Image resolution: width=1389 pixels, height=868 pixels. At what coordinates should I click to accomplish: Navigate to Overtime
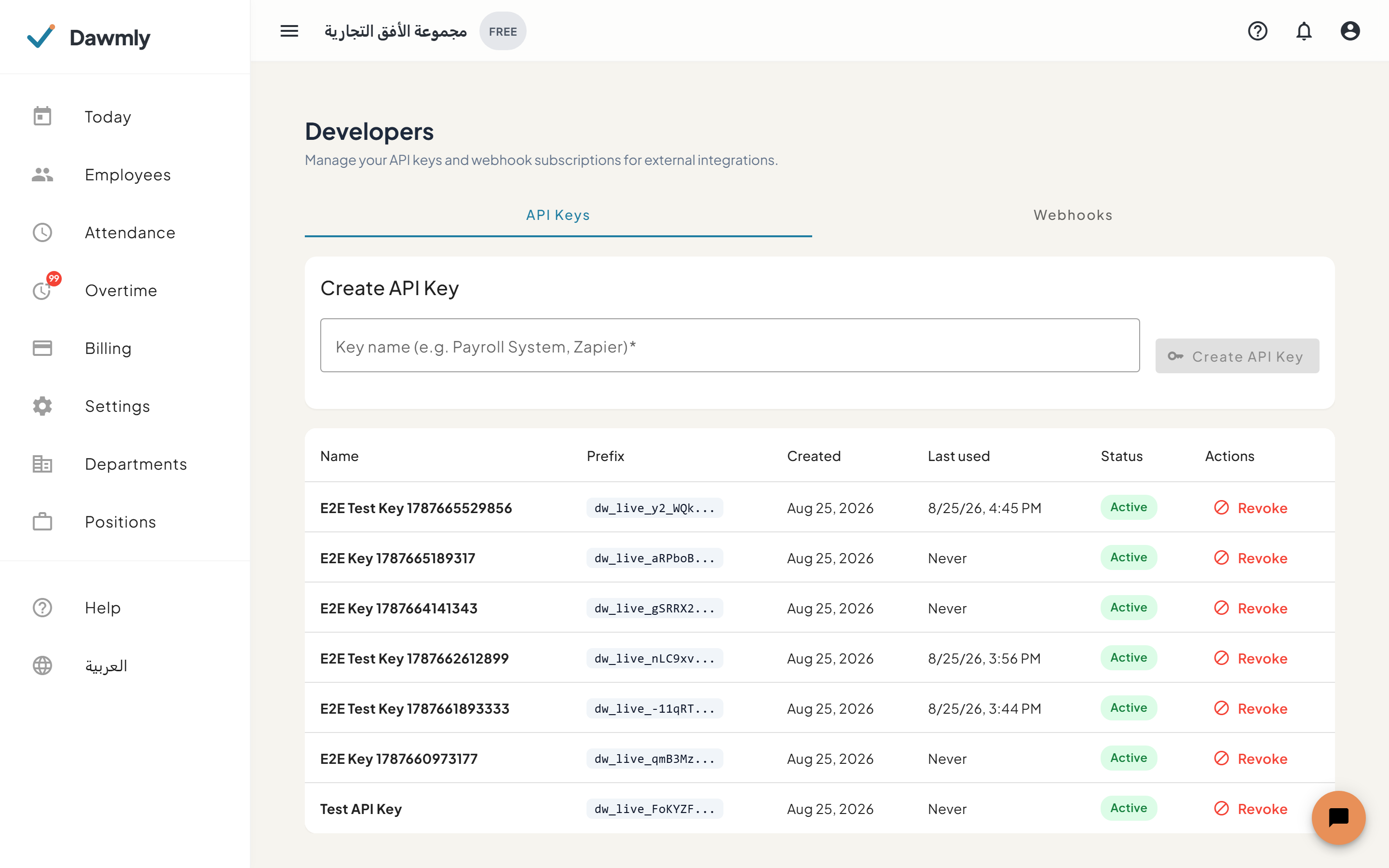pyautogui.click(x=121, y=290)
